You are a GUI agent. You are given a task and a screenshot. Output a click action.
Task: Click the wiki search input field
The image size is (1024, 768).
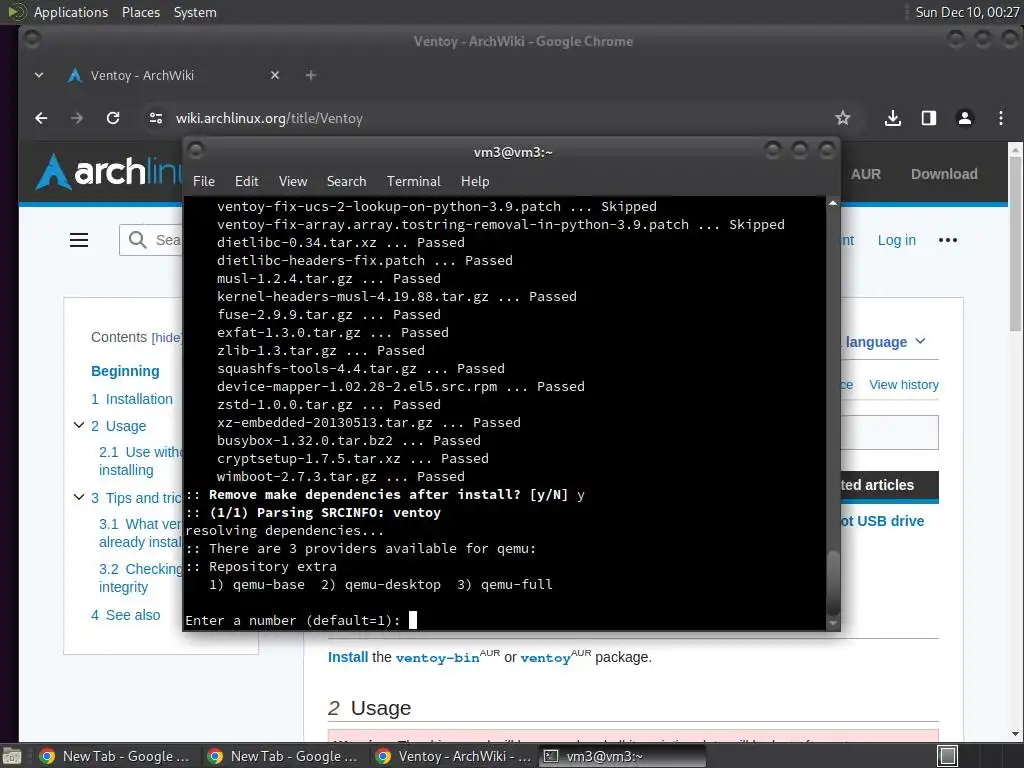click(152, 240)
